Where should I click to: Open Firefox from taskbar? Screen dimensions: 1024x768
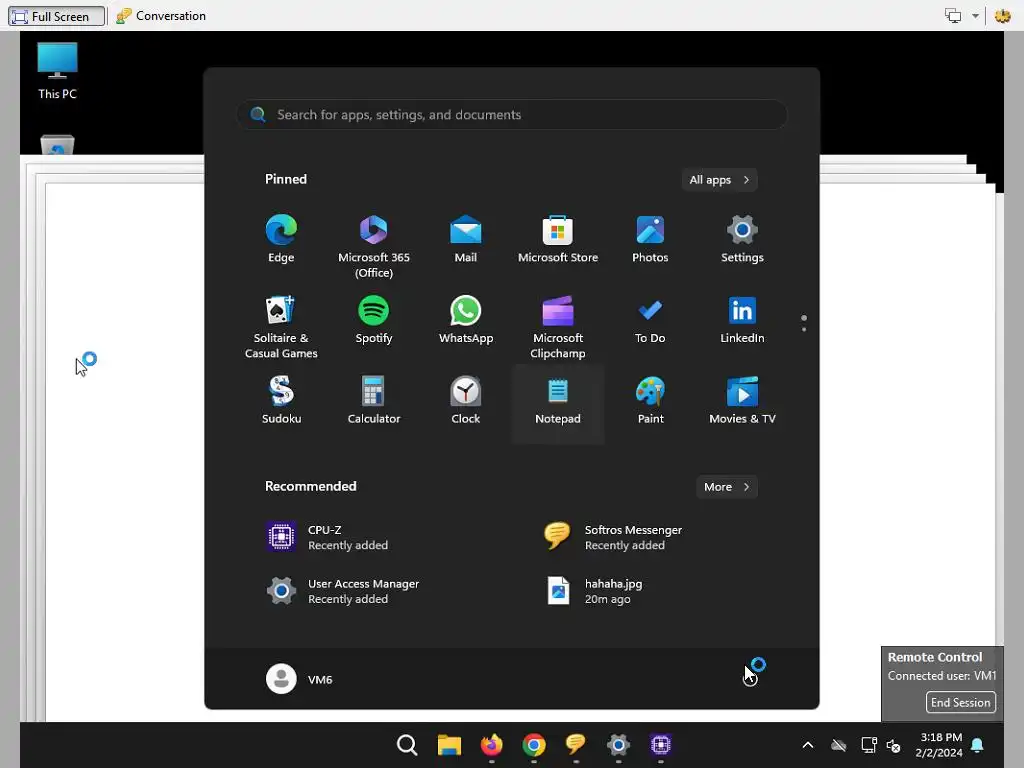[x=492, y=744]
